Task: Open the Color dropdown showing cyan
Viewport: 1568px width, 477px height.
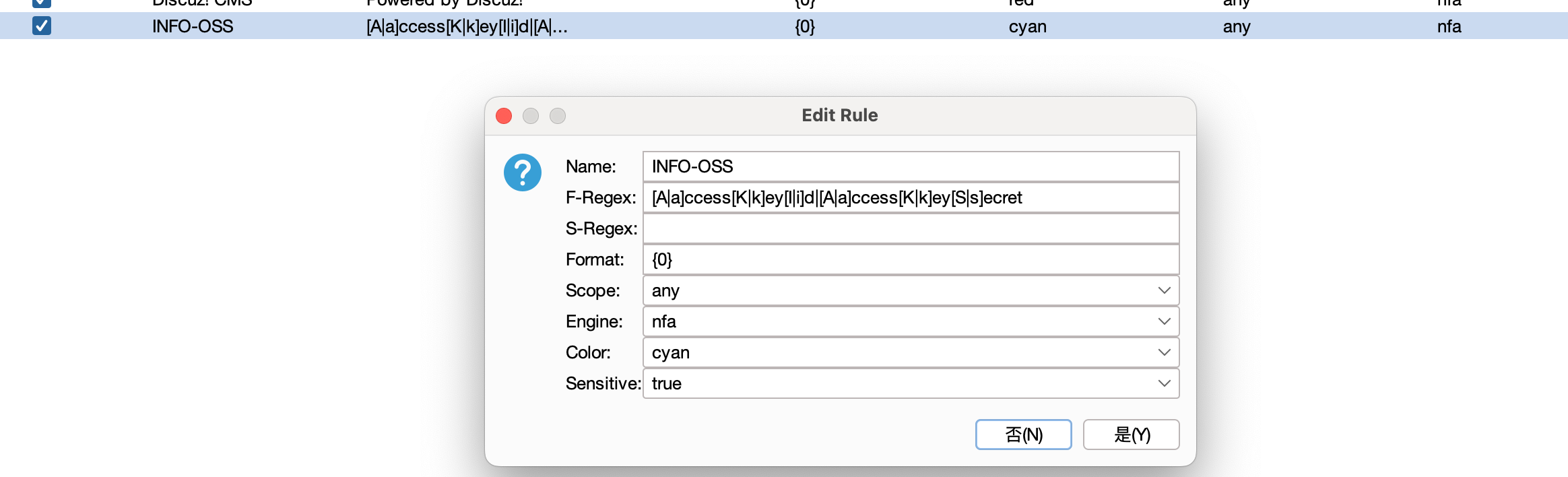Action: click(x=911, y=352)
